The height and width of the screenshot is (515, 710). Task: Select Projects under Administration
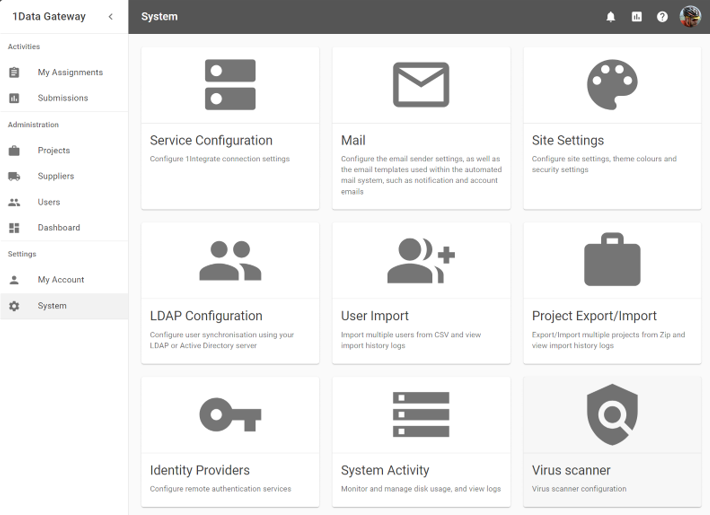tap(54, 151)
